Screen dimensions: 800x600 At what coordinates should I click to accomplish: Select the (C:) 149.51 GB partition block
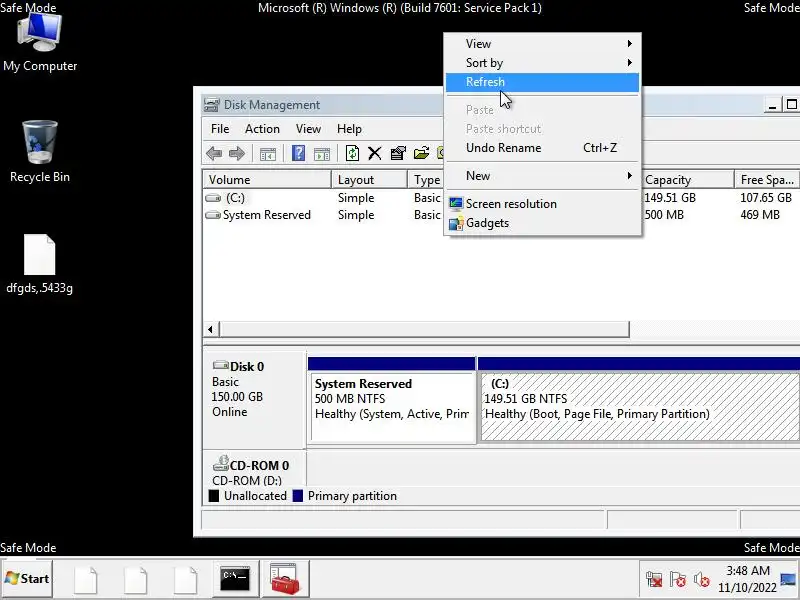pos(640,406)
